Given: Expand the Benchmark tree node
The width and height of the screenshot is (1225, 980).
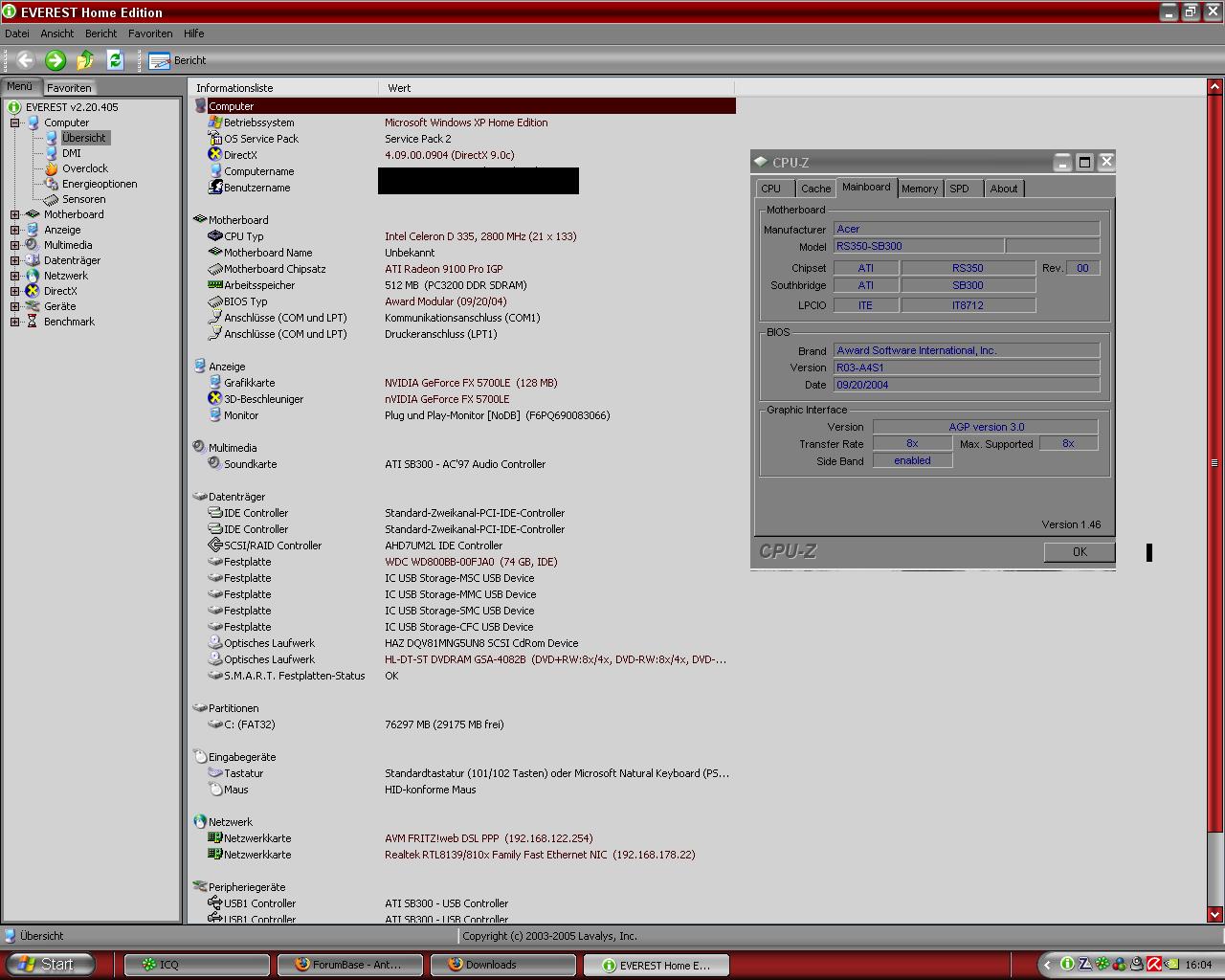Looking at the screenshot, I should pyautogui.click(x=15, y=322).
